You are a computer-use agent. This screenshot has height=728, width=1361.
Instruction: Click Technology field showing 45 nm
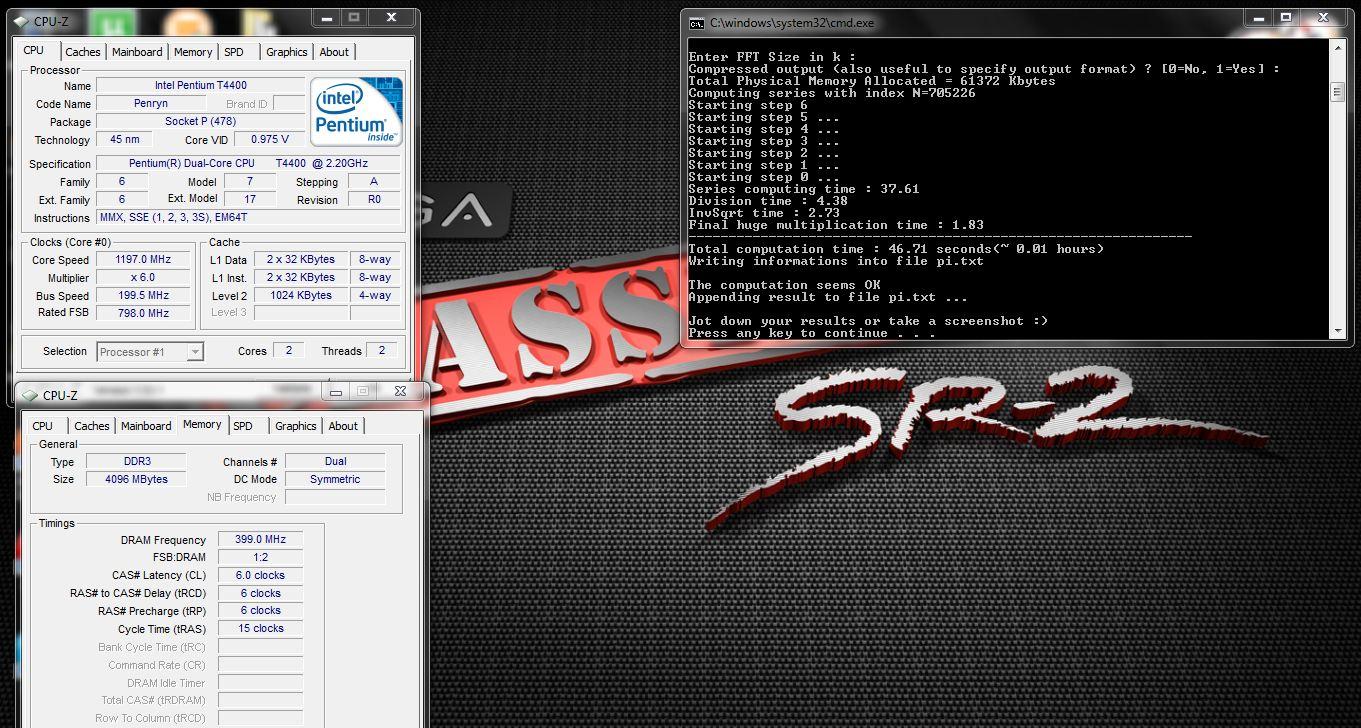[x=124, y=139]
